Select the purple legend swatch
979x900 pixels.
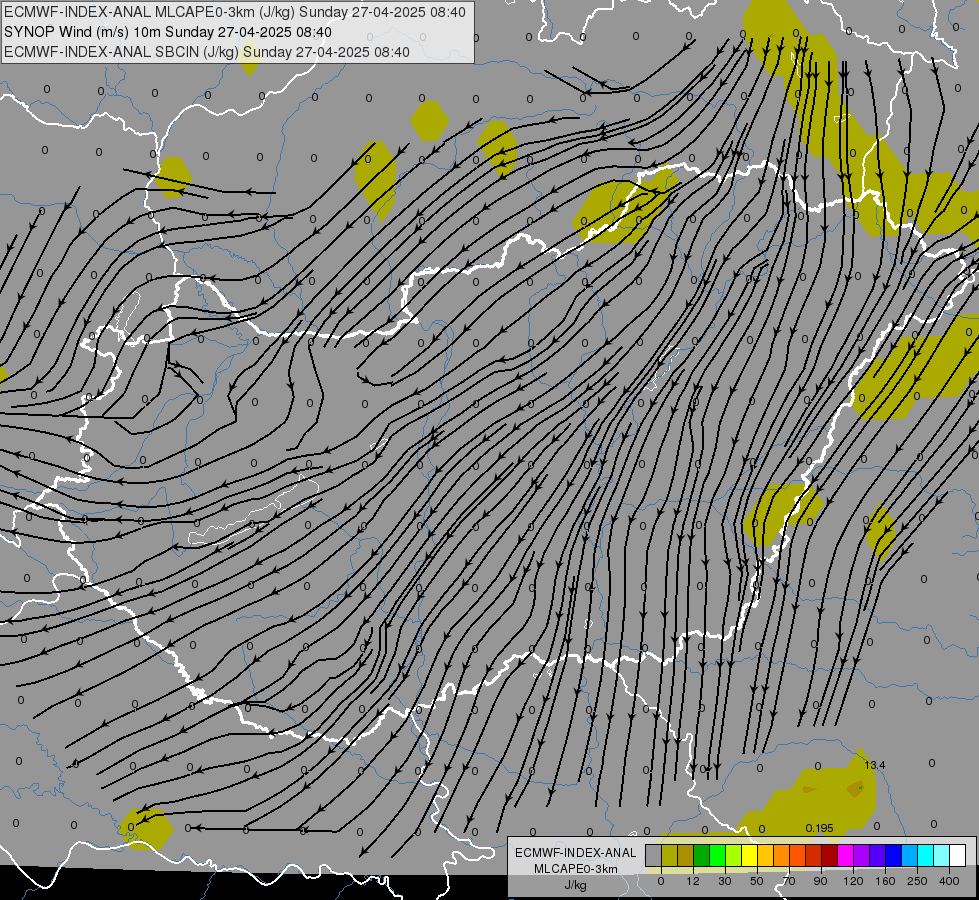(x=862, y=855)
